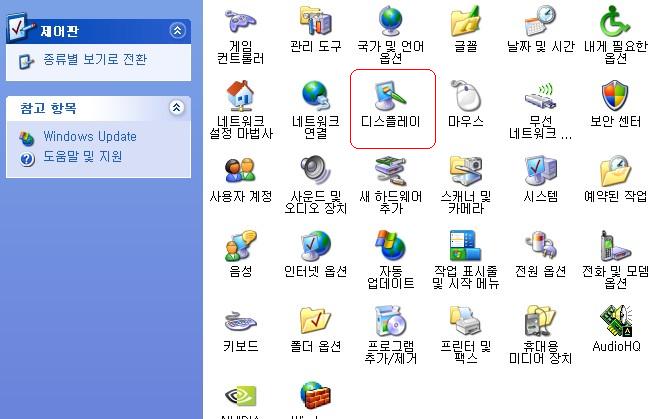The width and height of the screenshot is (660, 419).
Task: Collapse the 제어판 sidebar panel
Action: tap(177, 30)
